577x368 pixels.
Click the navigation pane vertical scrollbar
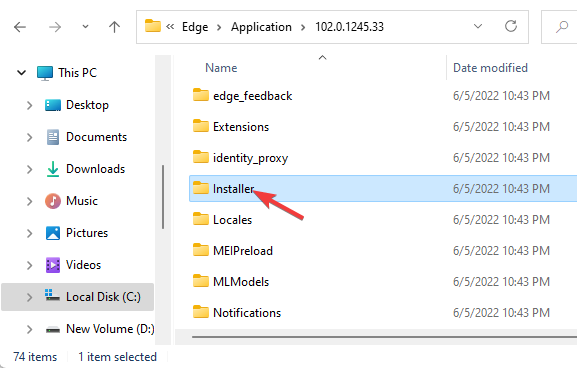click(x=163, y=197)
